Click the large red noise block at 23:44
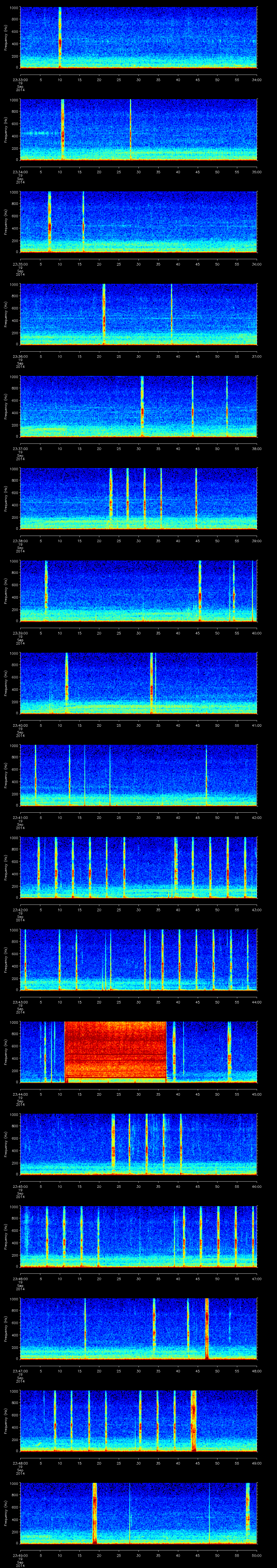277x1568 pixels. pos(115,1051)
